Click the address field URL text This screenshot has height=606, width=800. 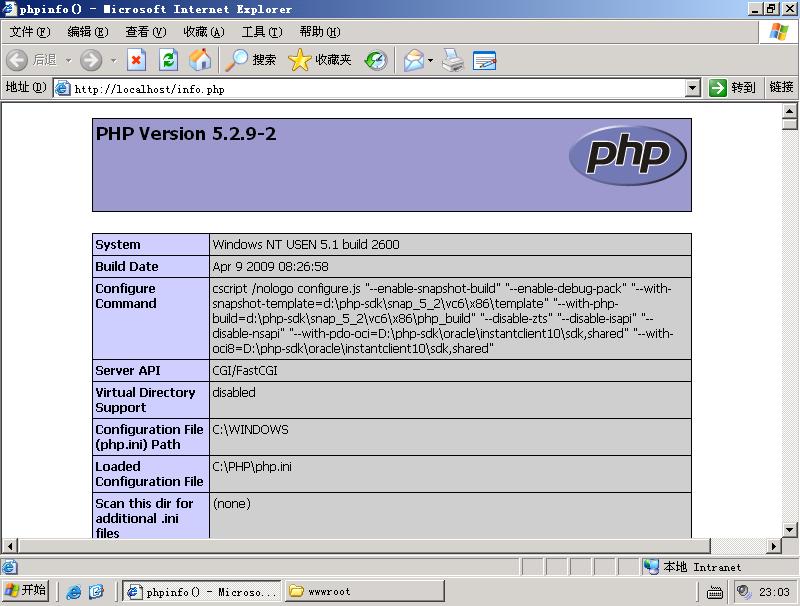tap(149, 89)
